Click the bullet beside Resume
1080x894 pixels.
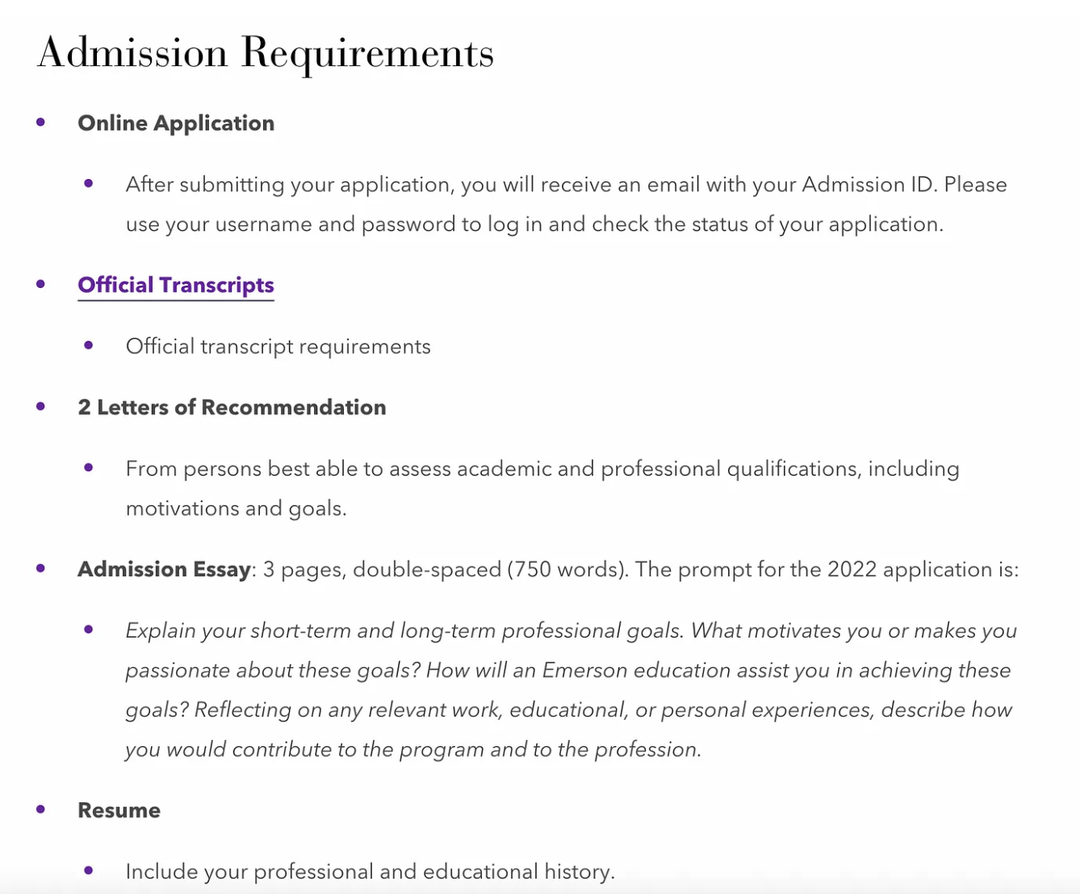[41, 809]
